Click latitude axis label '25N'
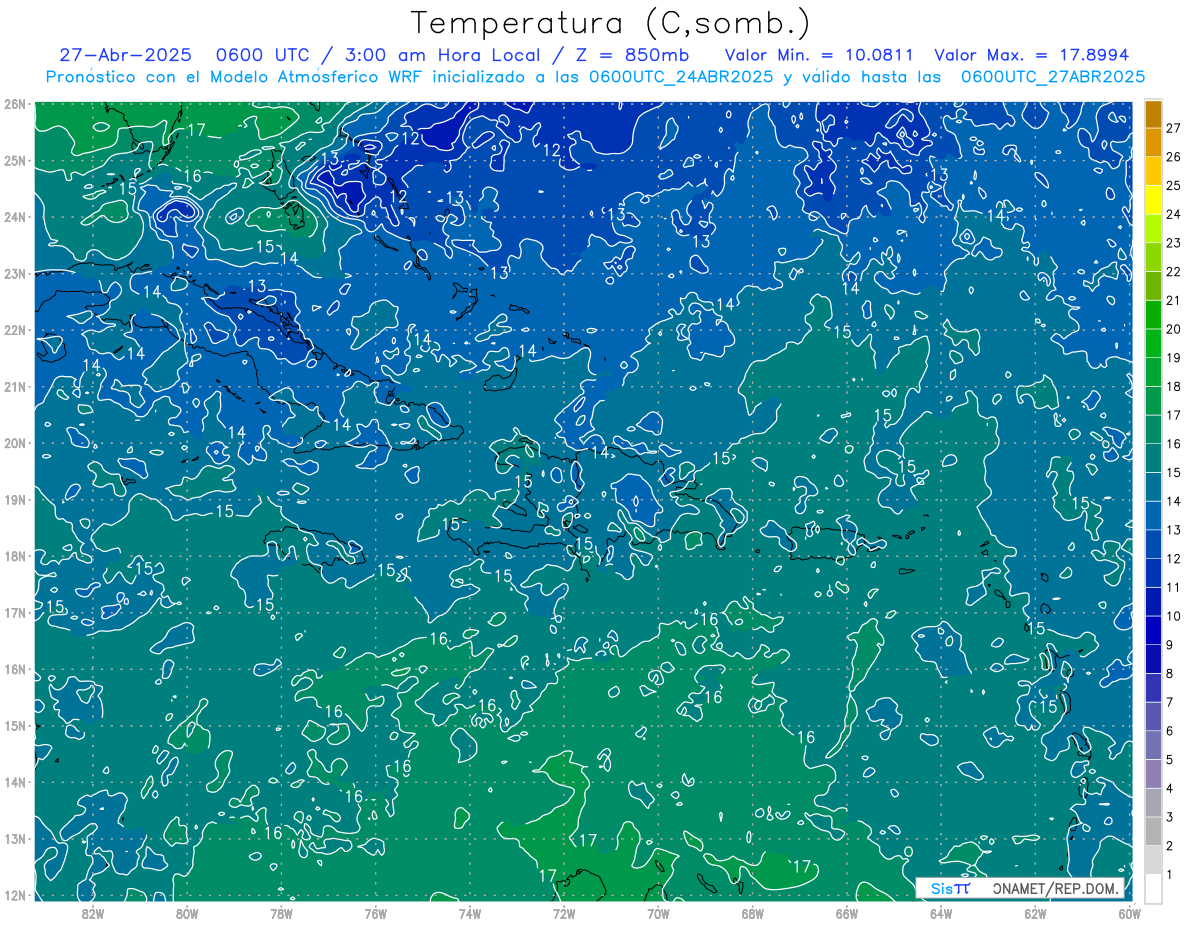 [16, 161]
